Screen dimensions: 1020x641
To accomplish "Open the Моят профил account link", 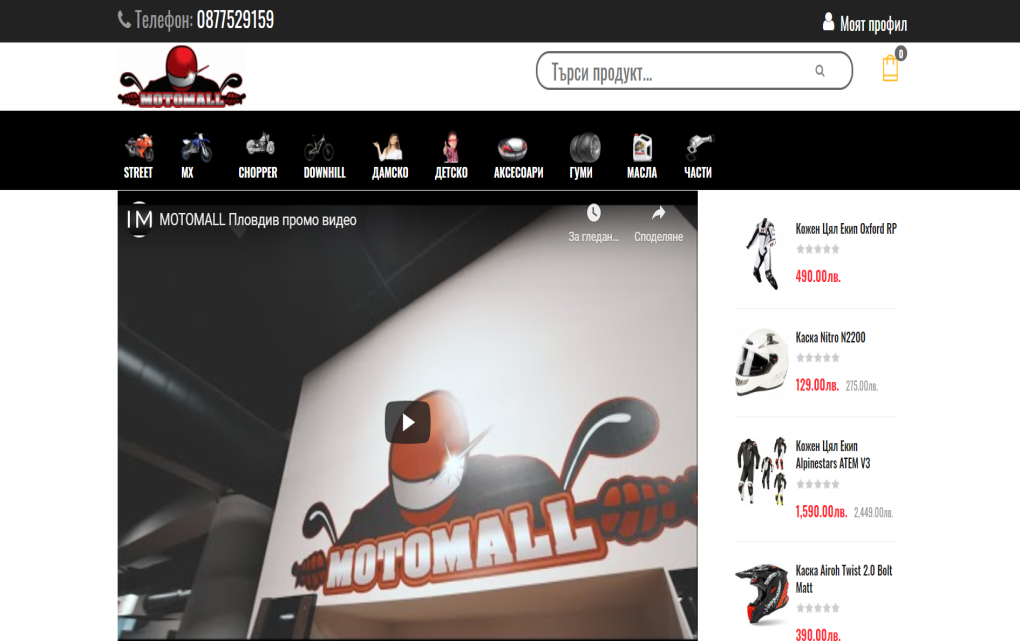I will pos(864,24).
